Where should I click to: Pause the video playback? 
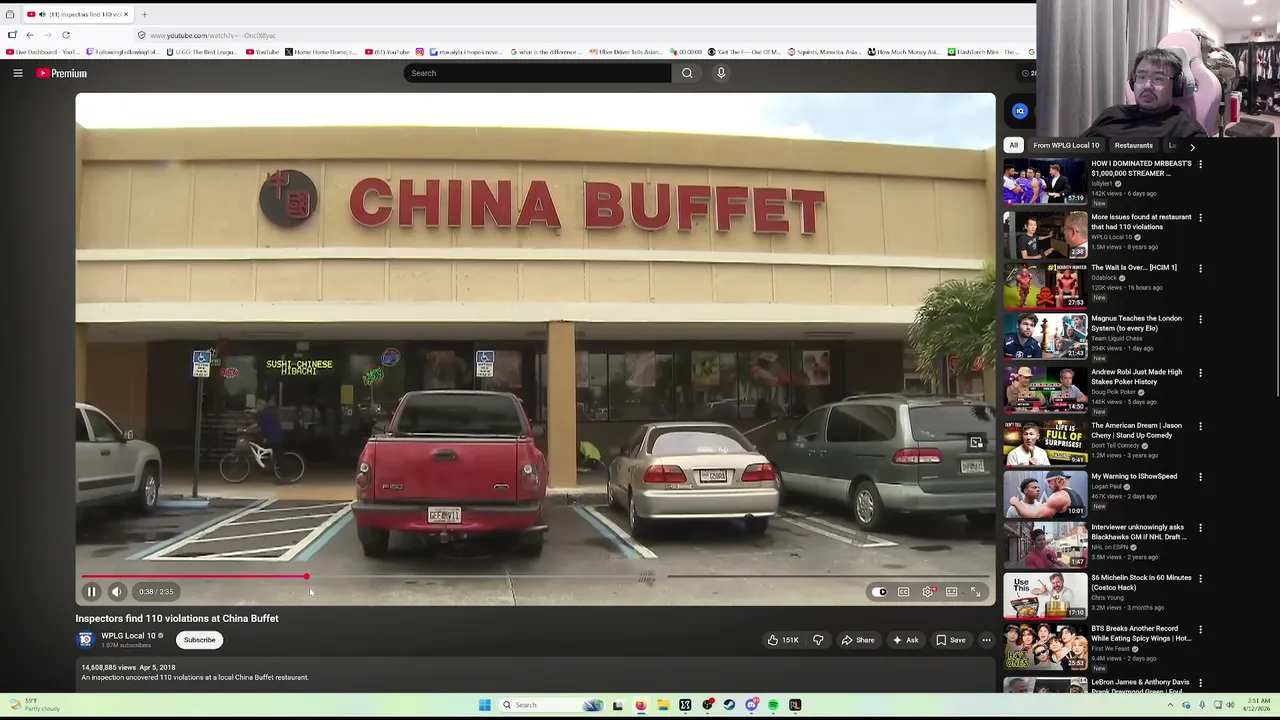pos(91,592)
